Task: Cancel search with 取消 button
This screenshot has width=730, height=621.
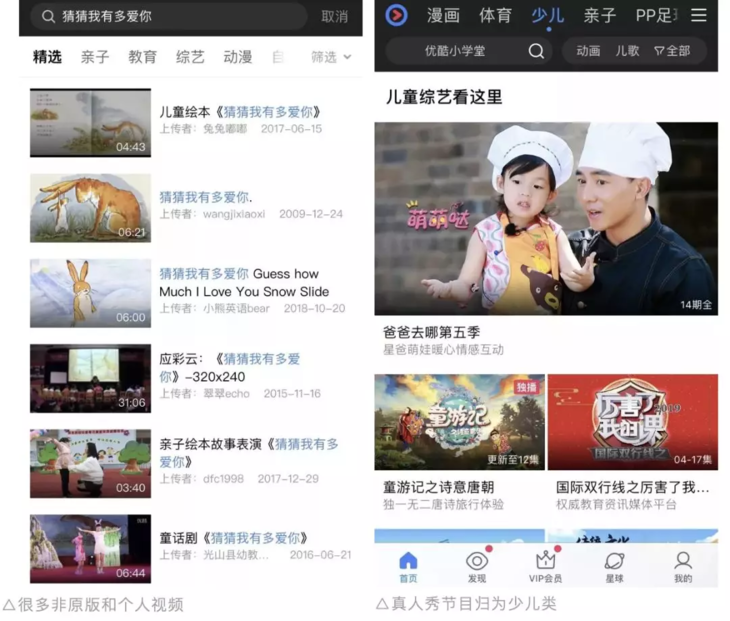Action: 334,16
